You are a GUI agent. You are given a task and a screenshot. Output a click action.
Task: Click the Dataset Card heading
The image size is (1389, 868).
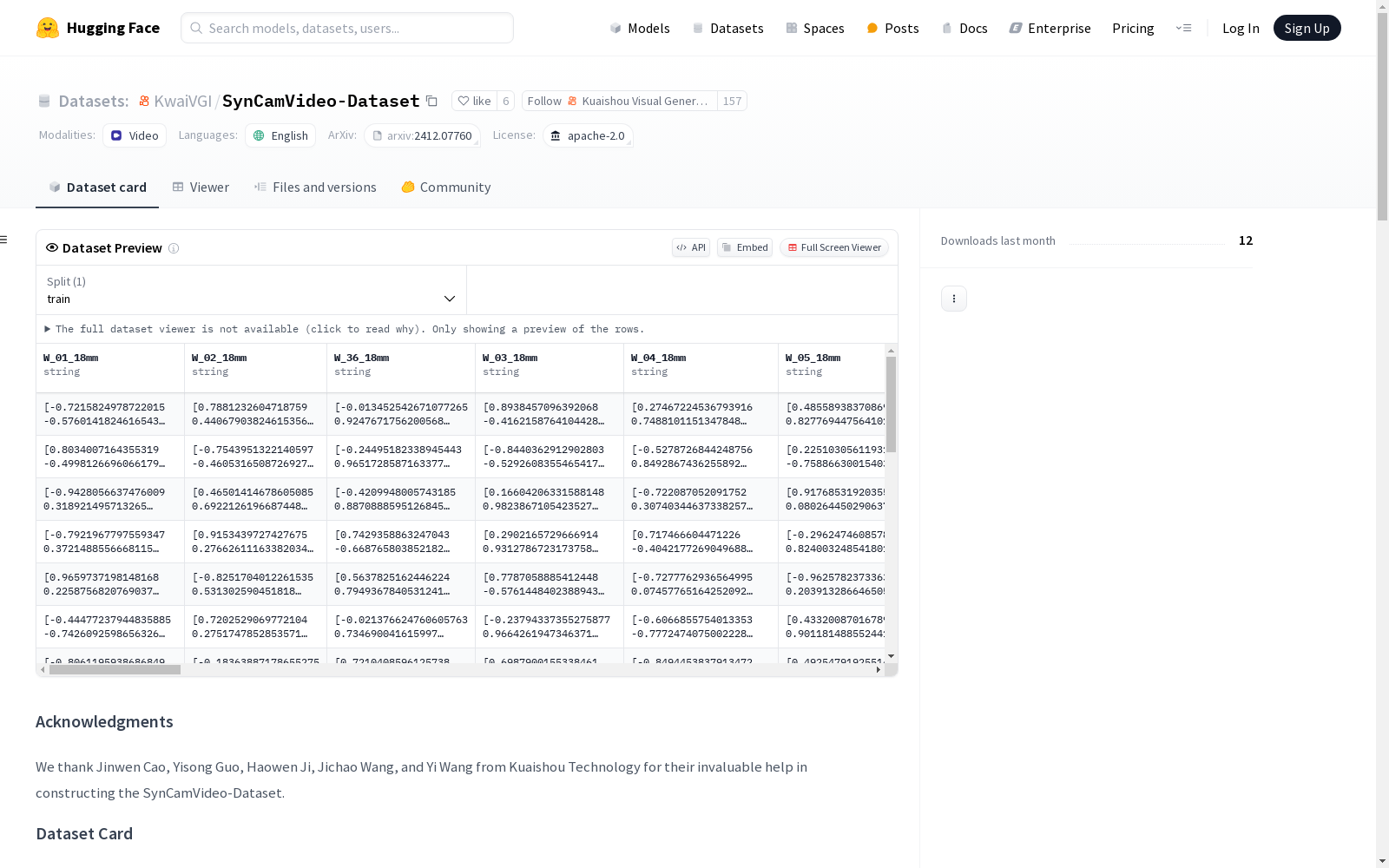tap(84, 833)
